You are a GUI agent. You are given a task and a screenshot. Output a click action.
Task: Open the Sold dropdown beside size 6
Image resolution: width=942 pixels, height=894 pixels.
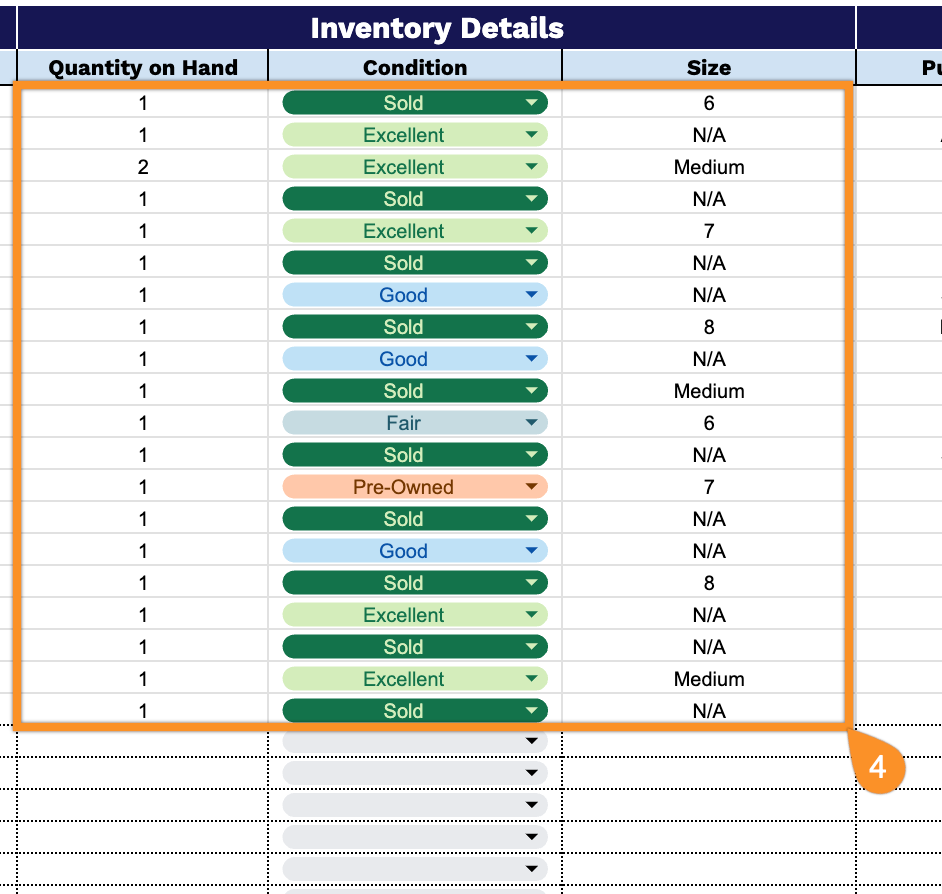414,103
